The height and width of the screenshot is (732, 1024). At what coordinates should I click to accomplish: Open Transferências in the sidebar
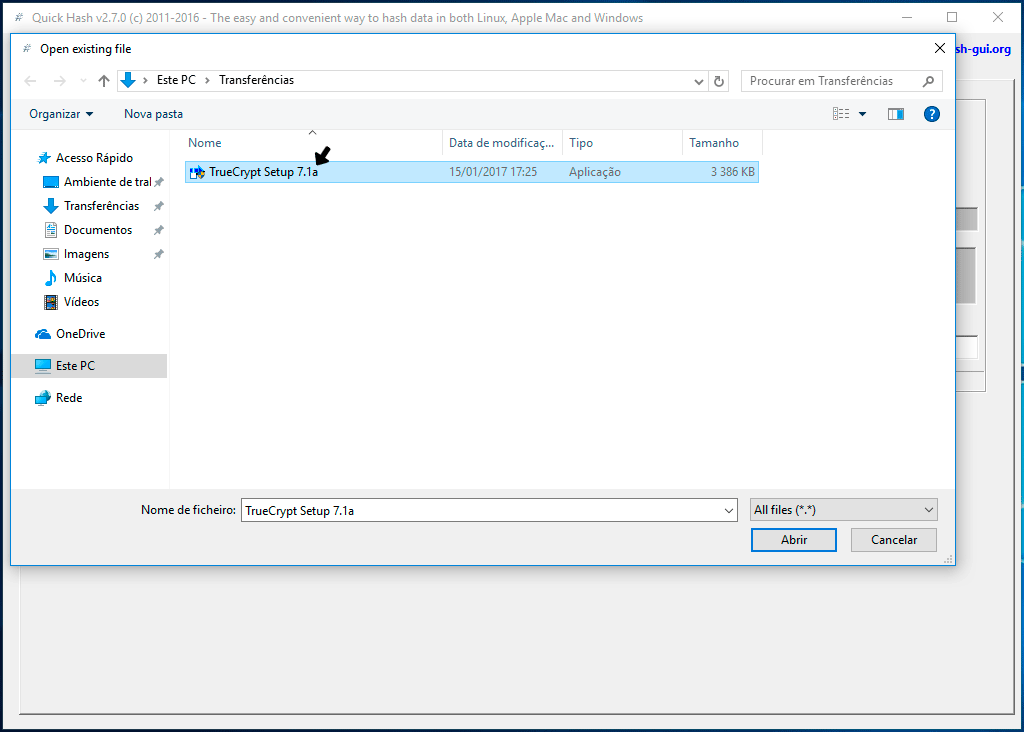click(x=101, y=206)
